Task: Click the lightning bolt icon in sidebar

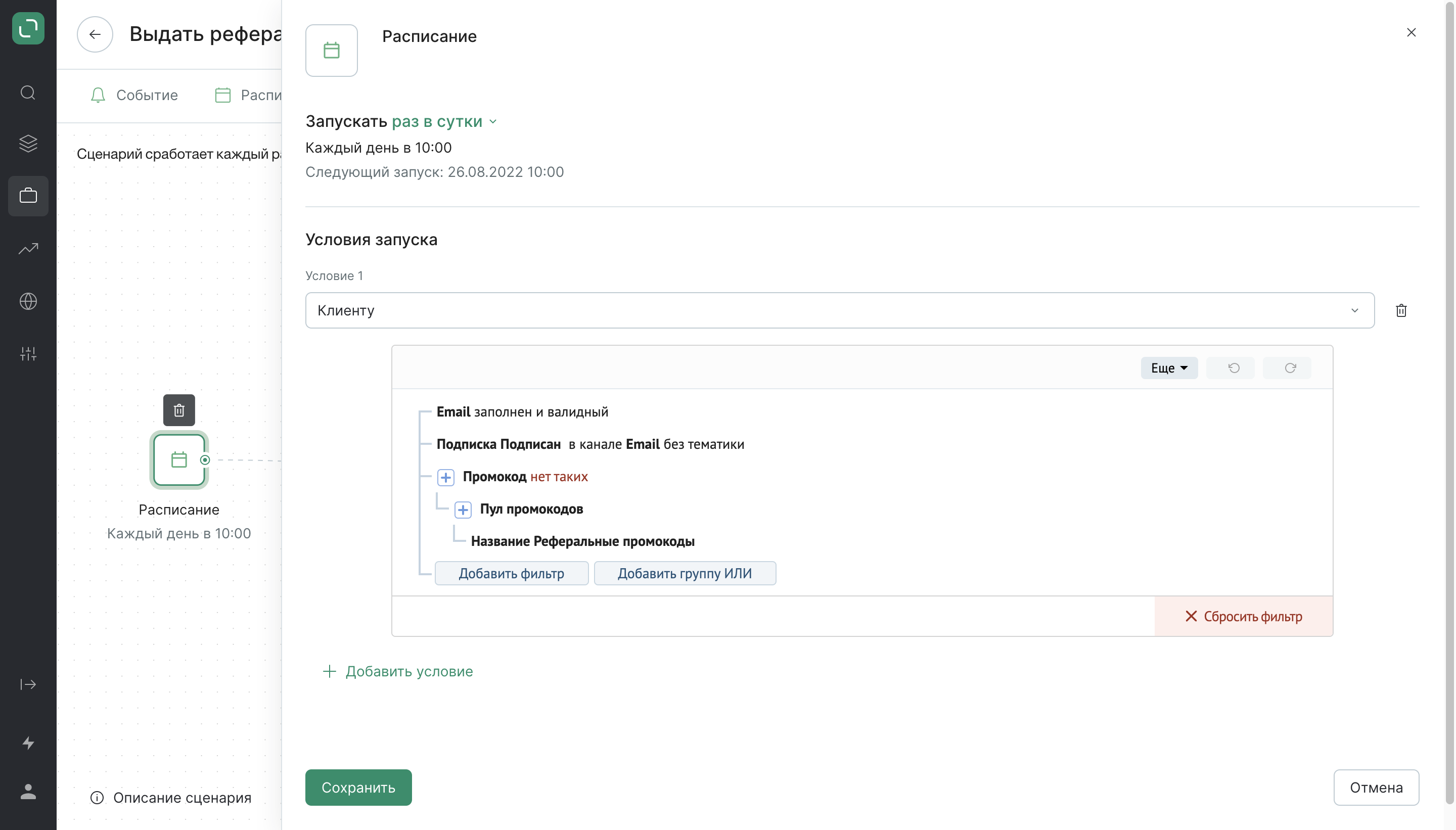Action: coord(28,743)
